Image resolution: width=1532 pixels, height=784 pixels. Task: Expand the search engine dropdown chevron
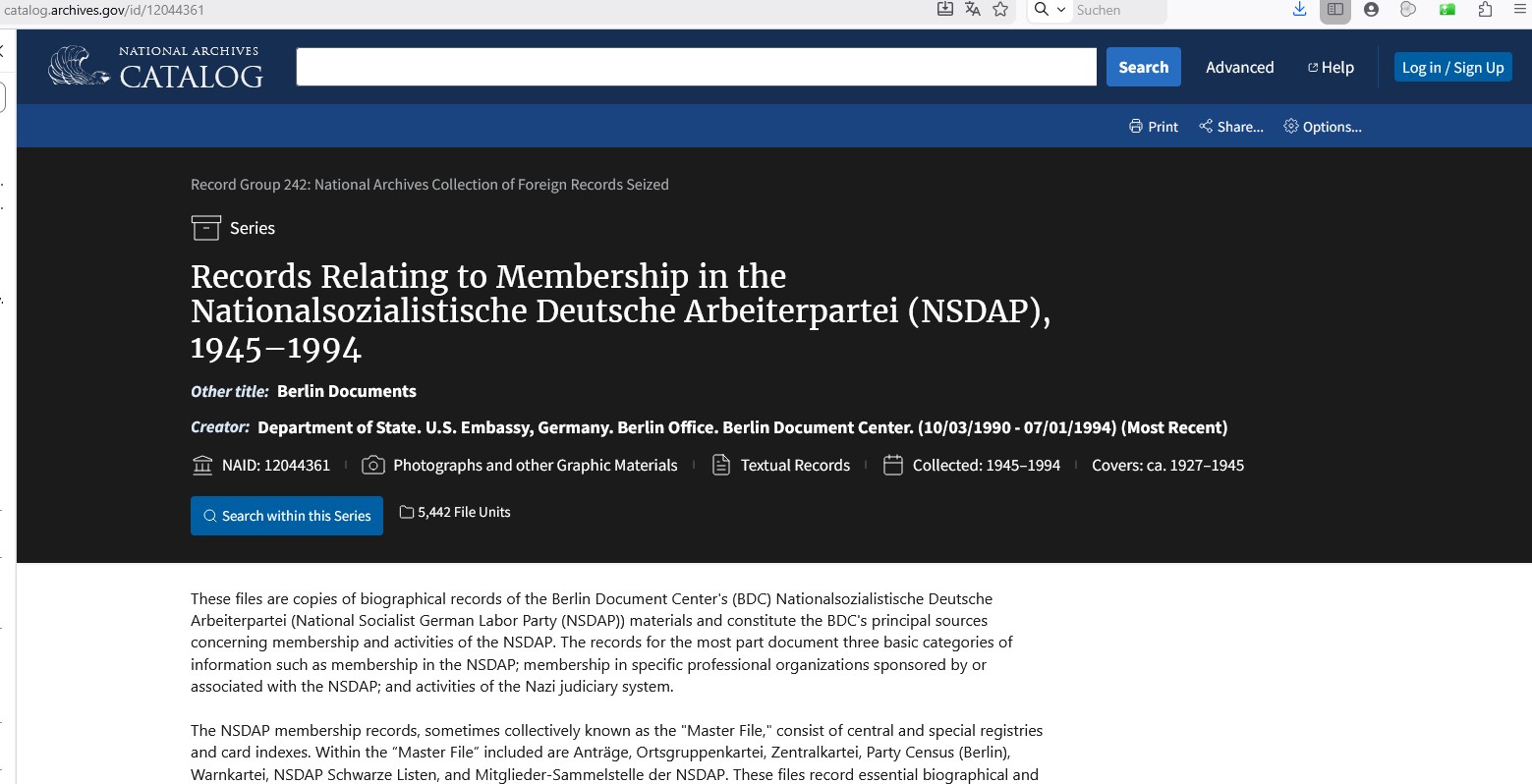tap(1060, 10)
